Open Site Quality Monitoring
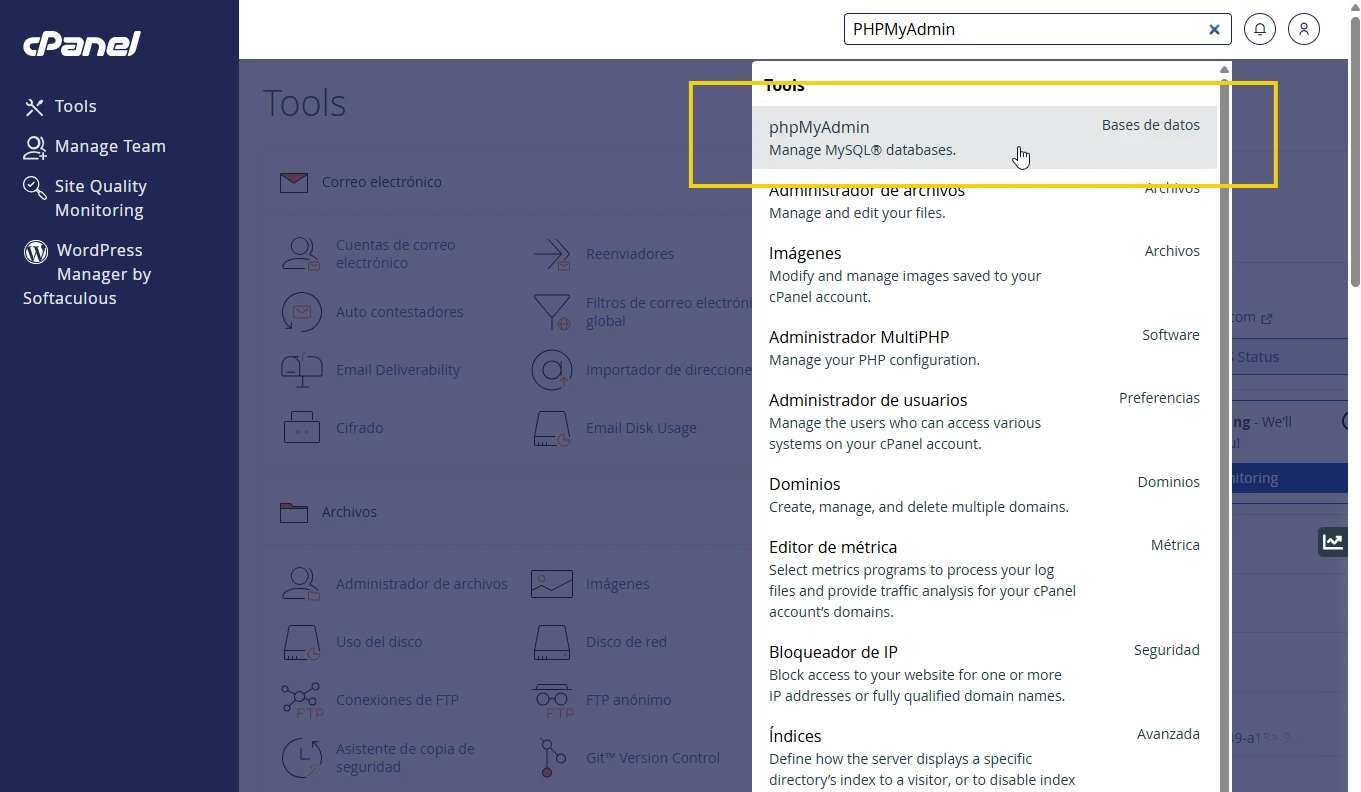Viewport: 1361px width, 792px height. pyautogui.click(x=101, y=198)
